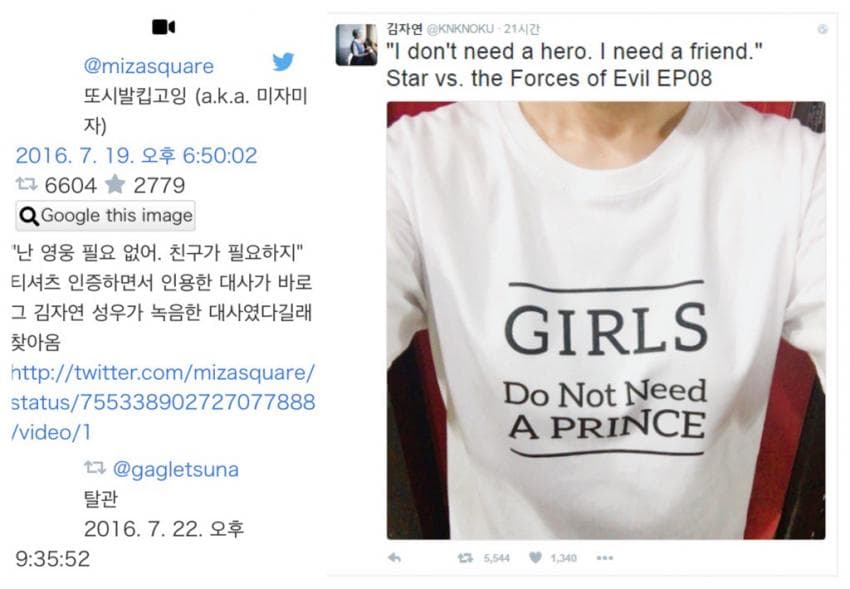The image size is (850, 589).
Task: Click the 김자연 profile avatar
Action: (356, 45)
